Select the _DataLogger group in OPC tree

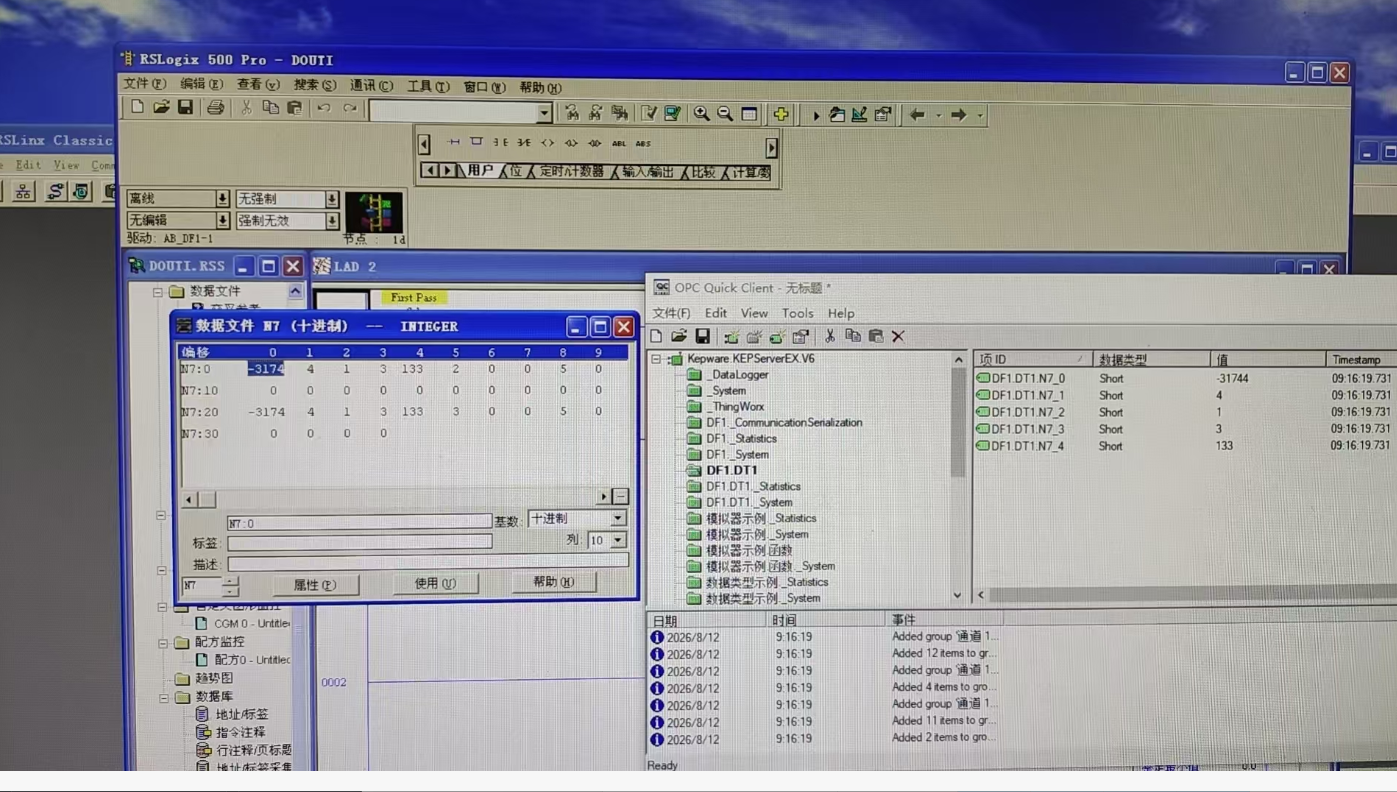click(738, 375)
